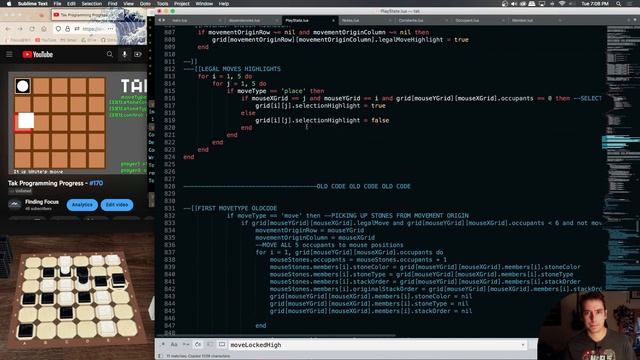Open the Member.lua tab
640x360 pixels.
point(523,20)
